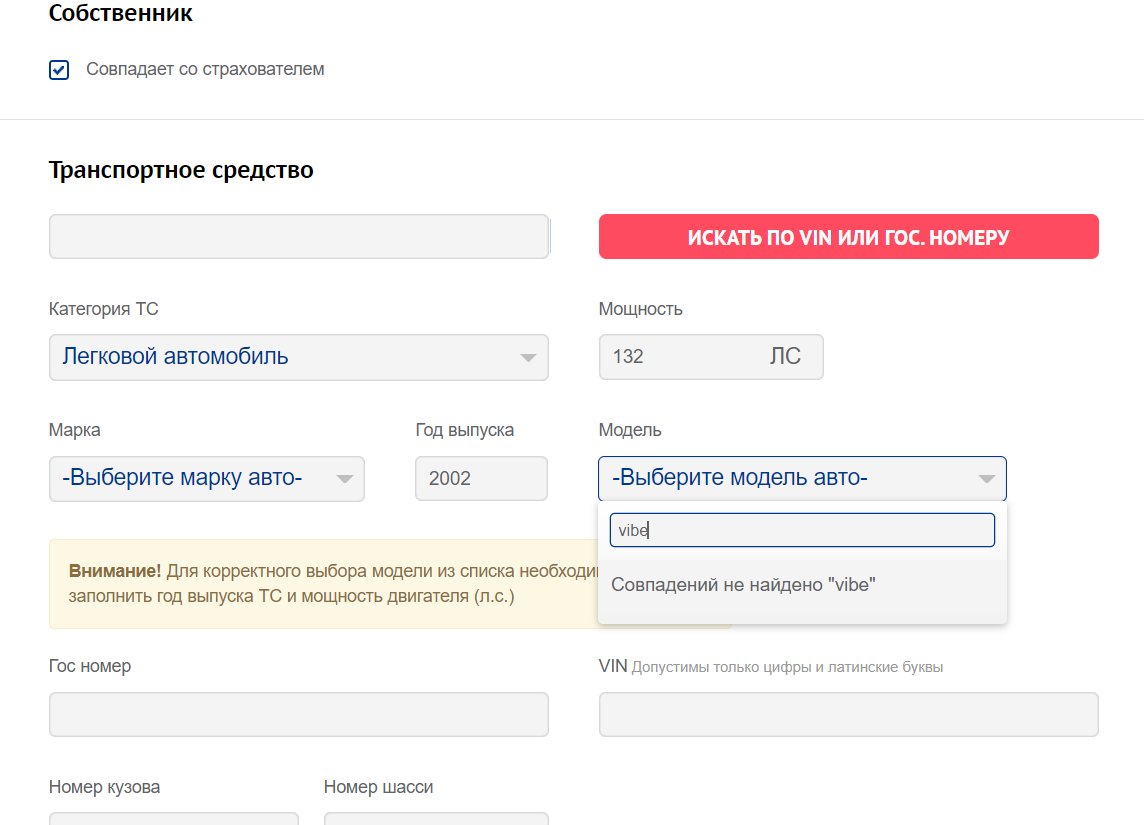Focus the empty search field beside the red button
Image resolution: width=1144 pixels, height=825 pixels.
298,237
